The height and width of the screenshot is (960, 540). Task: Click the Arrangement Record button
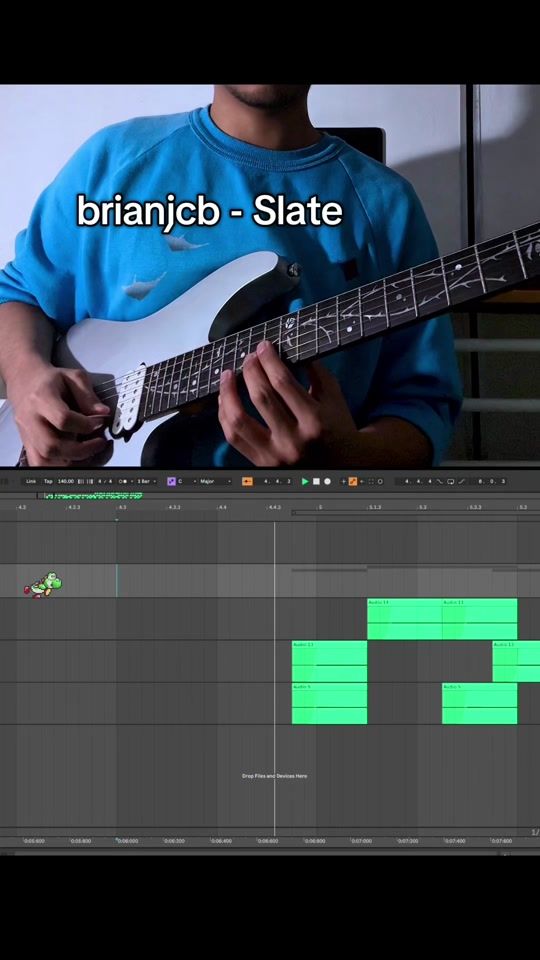[327, 482]
